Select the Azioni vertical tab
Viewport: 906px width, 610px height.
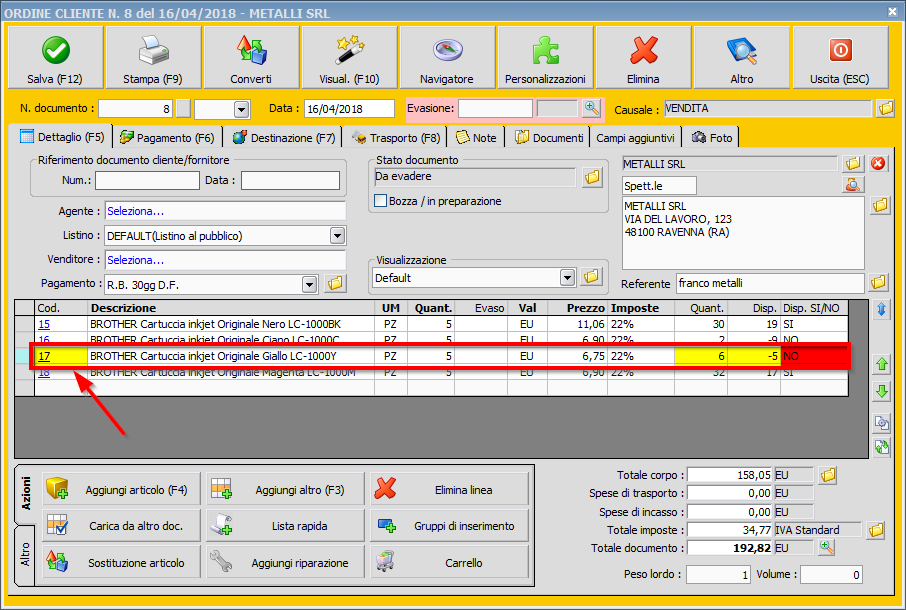click(25, 494)
